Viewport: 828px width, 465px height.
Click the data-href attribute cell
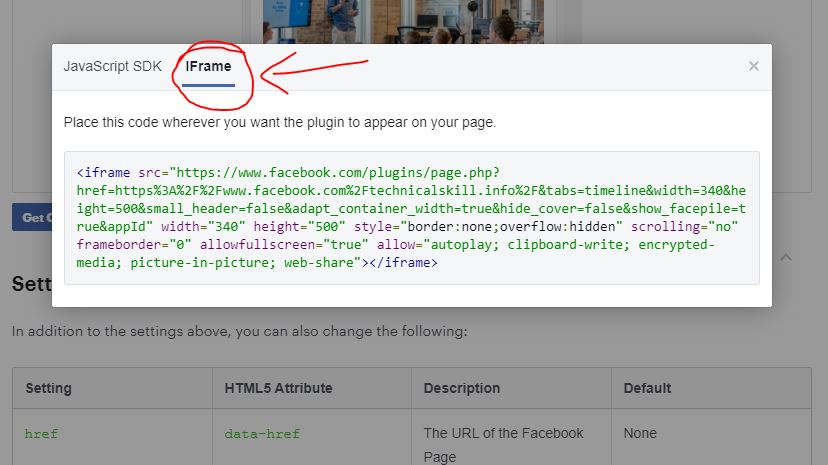(312, 437)
